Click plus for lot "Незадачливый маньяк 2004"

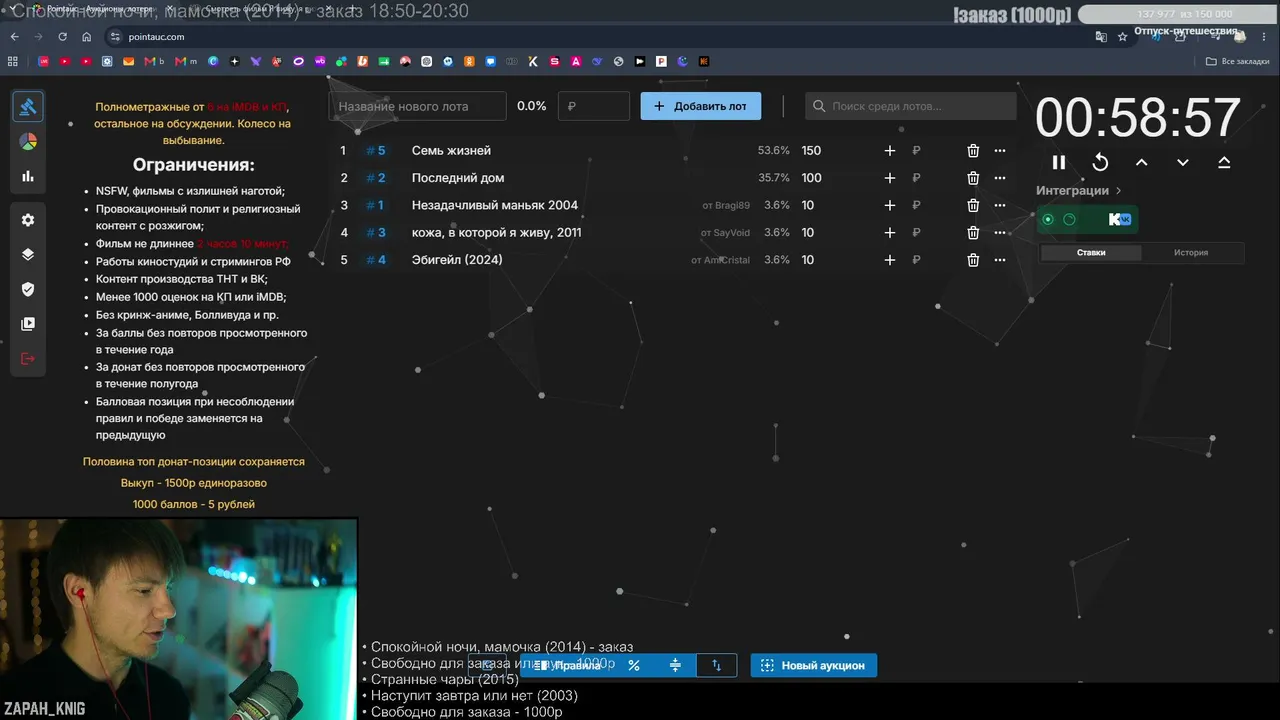890,205
